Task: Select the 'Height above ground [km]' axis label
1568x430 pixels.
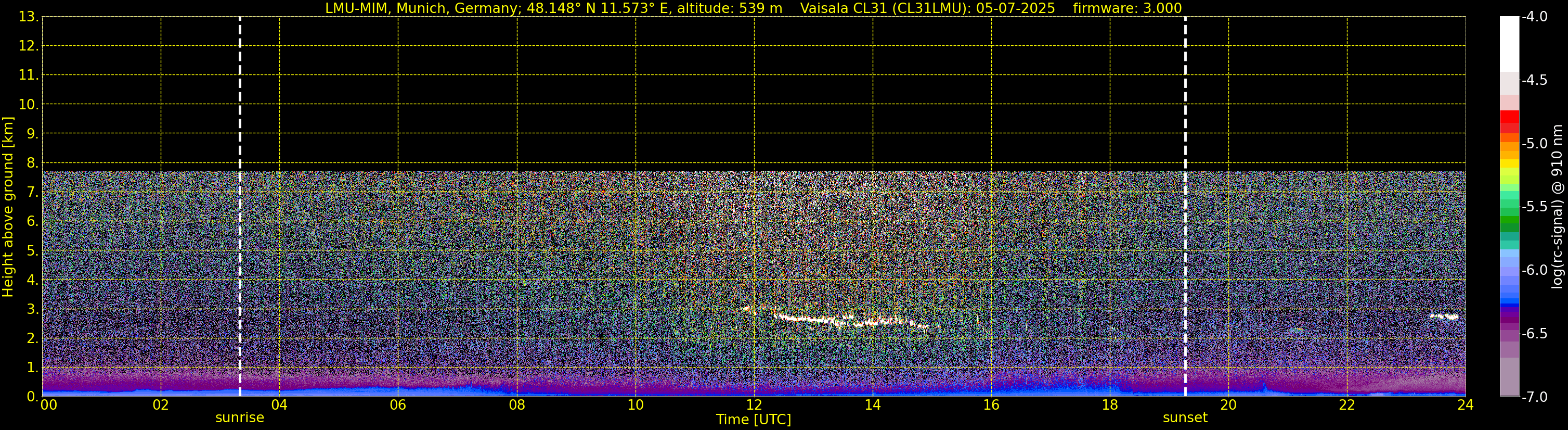Action: [8, 207]
